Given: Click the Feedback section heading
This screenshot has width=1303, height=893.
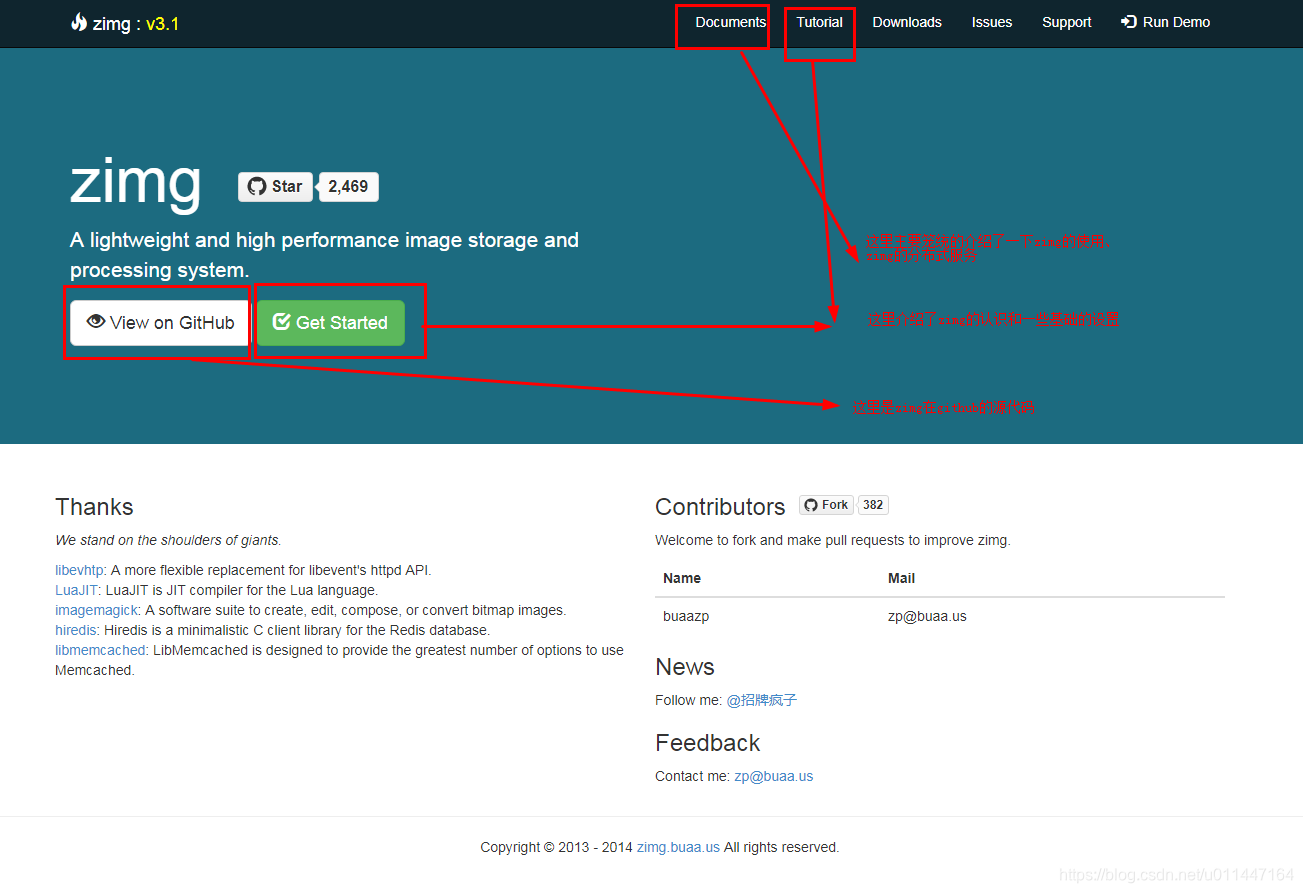Looking at the screenshot, I should 708,743.
